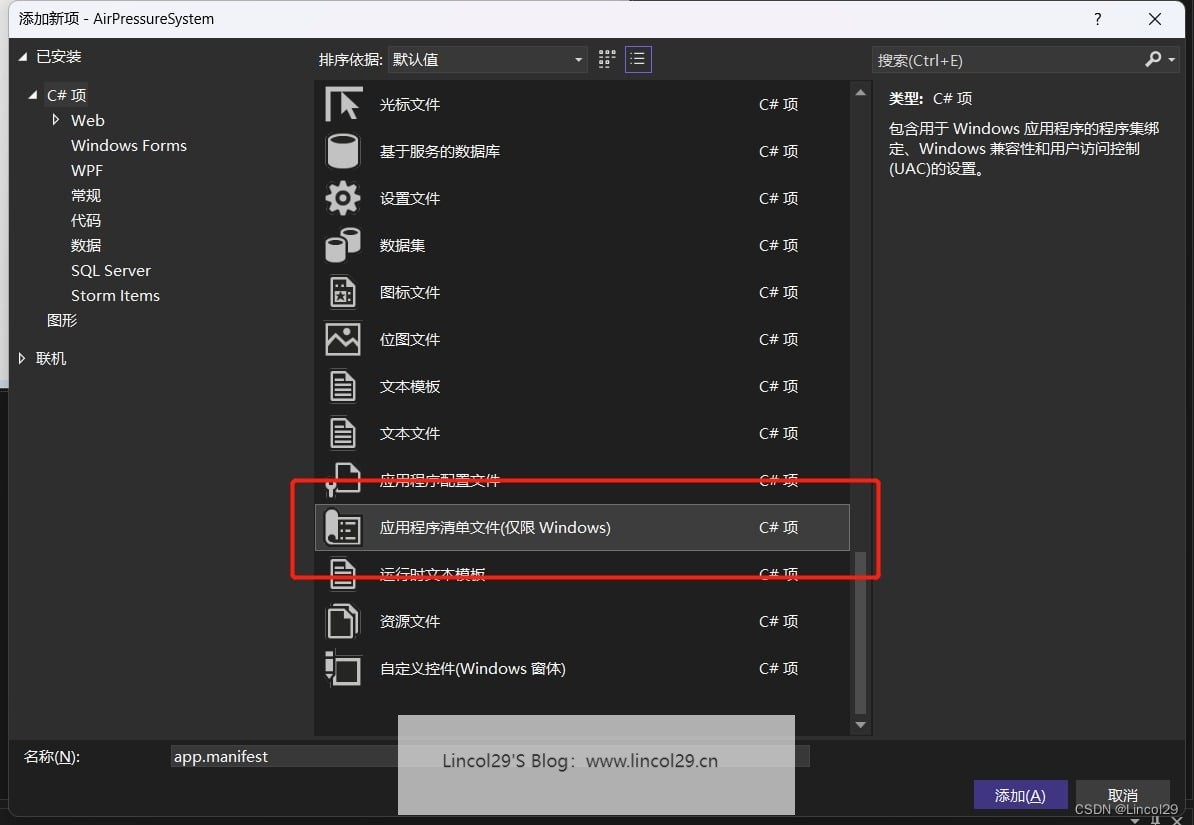Viewport: 1194px width, 825px height.
Task: Switch to list view mode
Action: click(638, 60)
